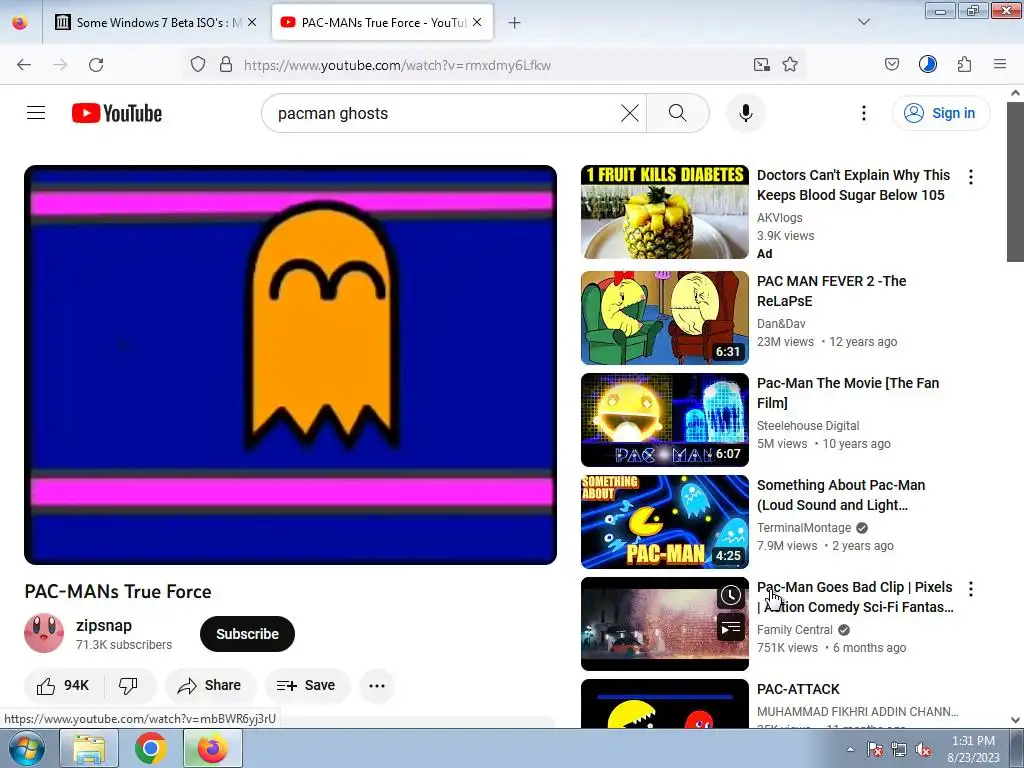1024x768 pixels.
Task: Click page vertical scrollbar thumb
Action: point(1015,182)
